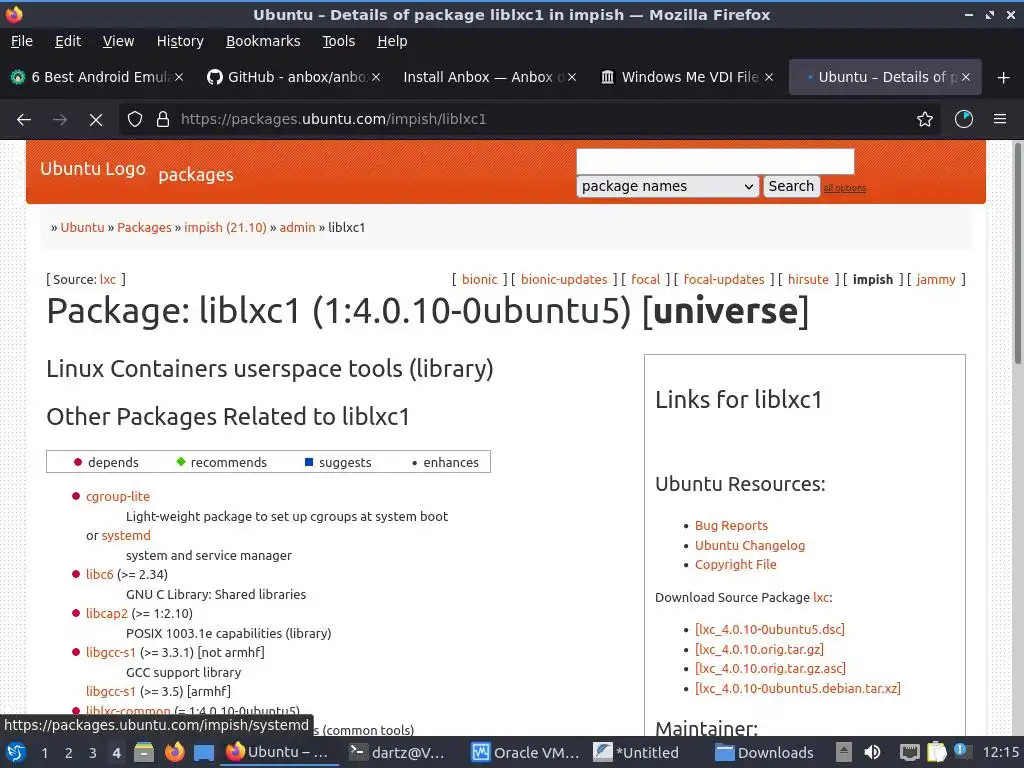Switch to virtual desktop 3

click(x=93, y=753)
